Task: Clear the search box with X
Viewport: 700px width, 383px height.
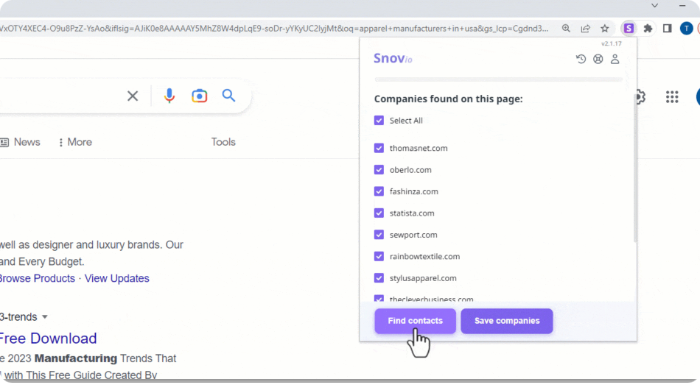Action: 133,96
